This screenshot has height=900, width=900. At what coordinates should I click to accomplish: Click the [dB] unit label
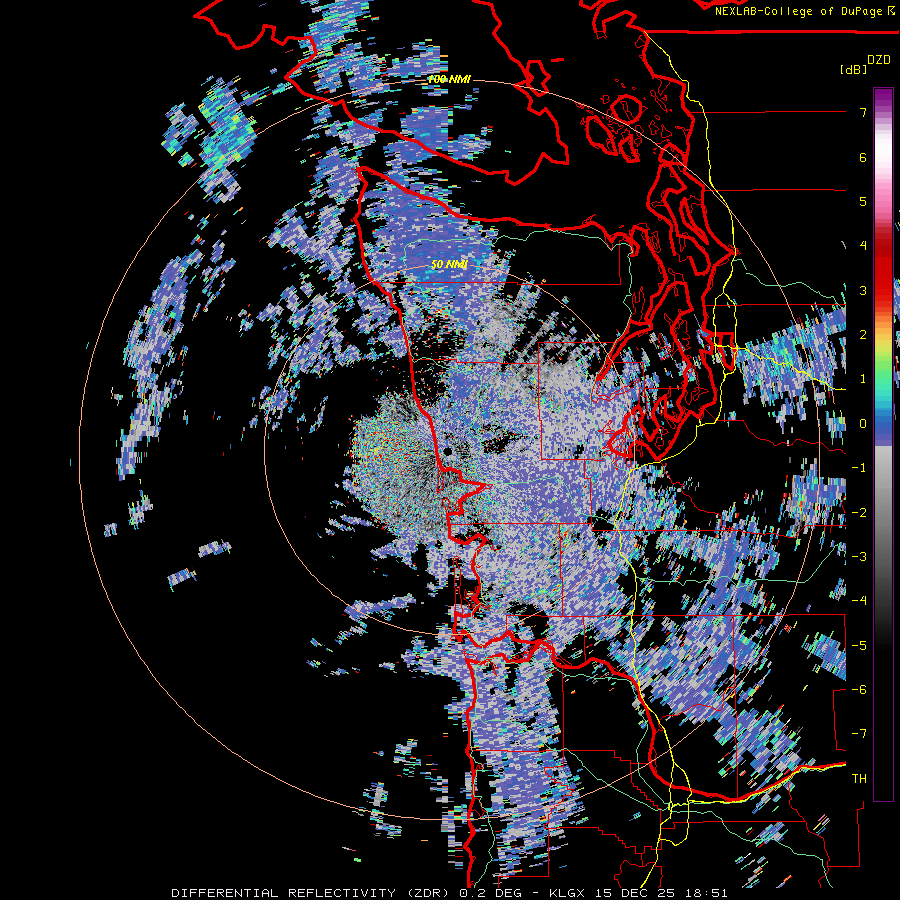click(x=852, y=69)
